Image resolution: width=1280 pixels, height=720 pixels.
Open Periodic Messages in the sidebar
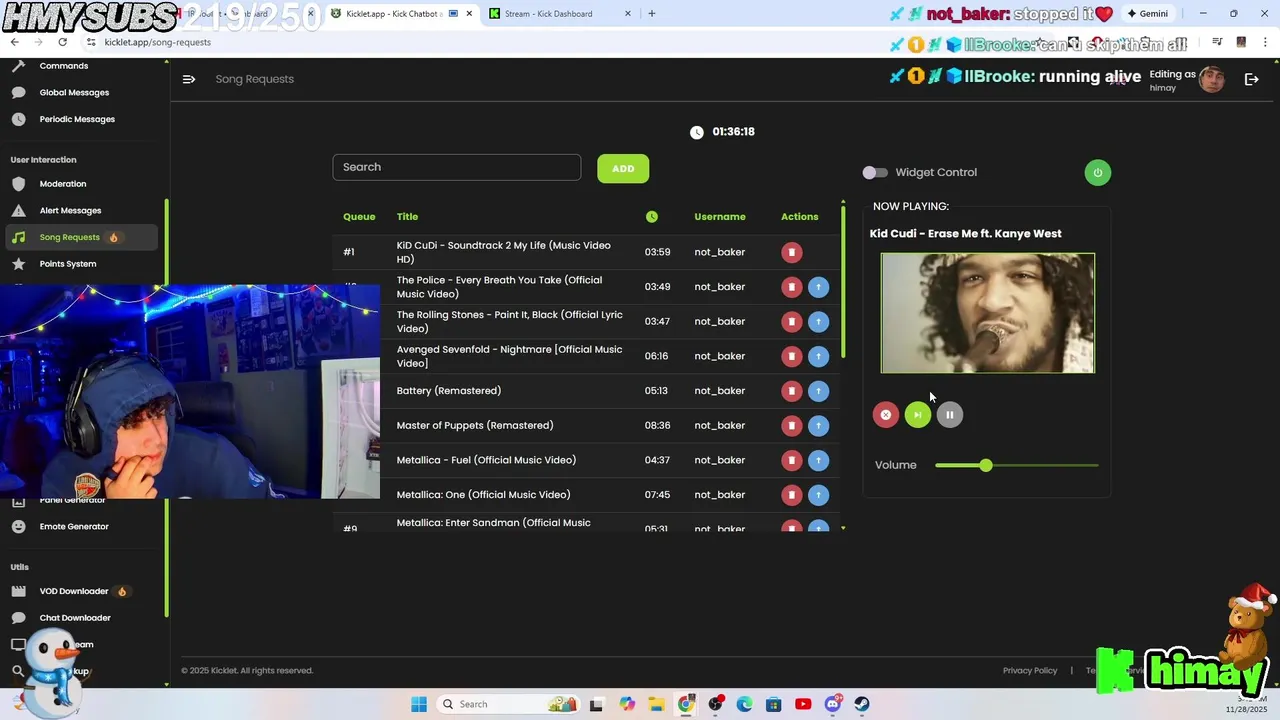(x=77, y=119)
